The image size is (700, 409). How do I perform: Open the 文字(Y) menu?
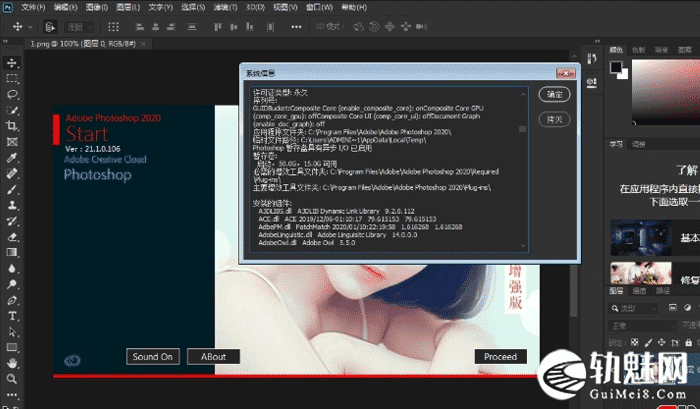[160, 7]
